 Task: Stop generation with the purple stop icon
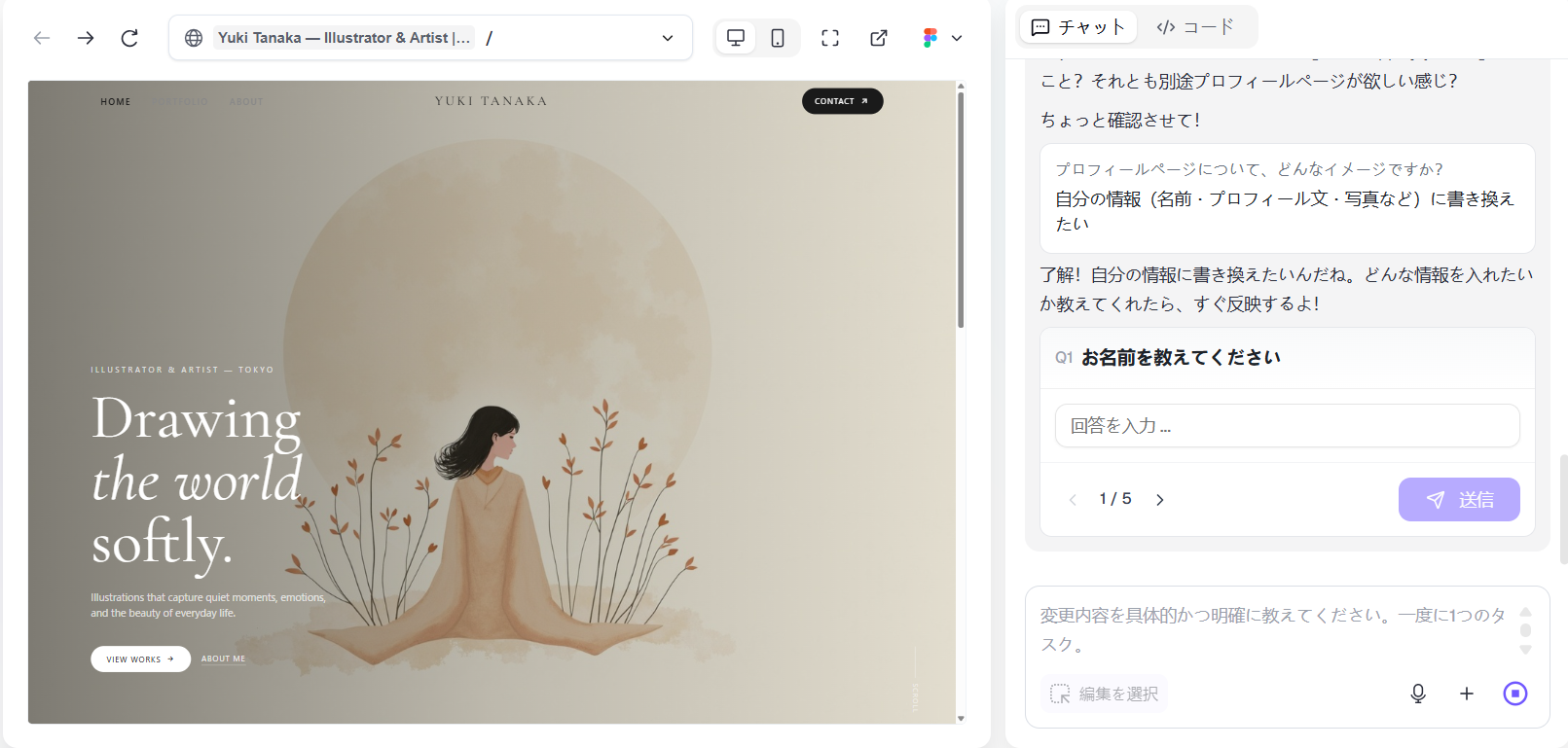(1515, 694)
